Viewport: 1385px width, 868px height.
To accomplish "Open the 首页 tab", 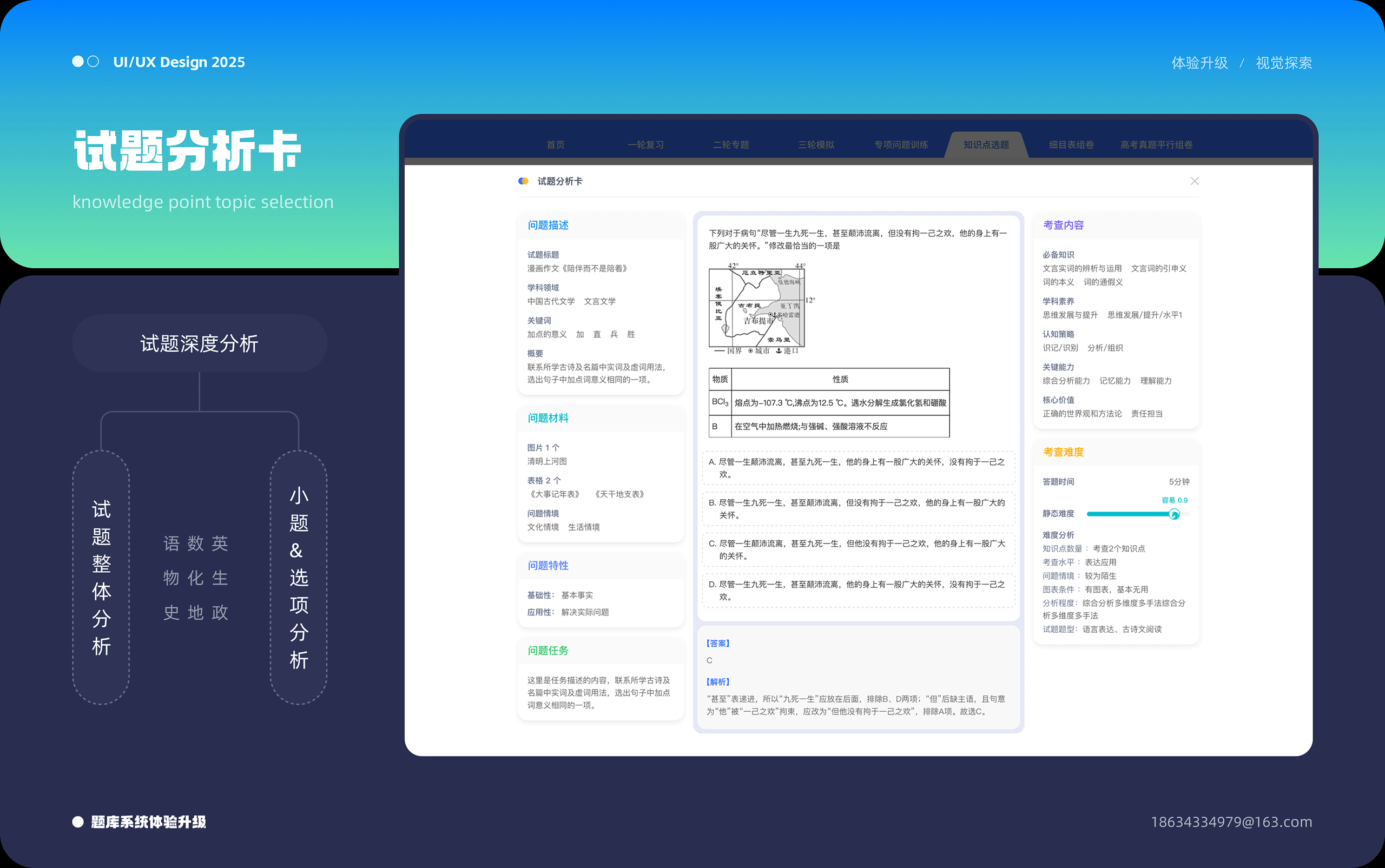I will (x=555, y=145).
